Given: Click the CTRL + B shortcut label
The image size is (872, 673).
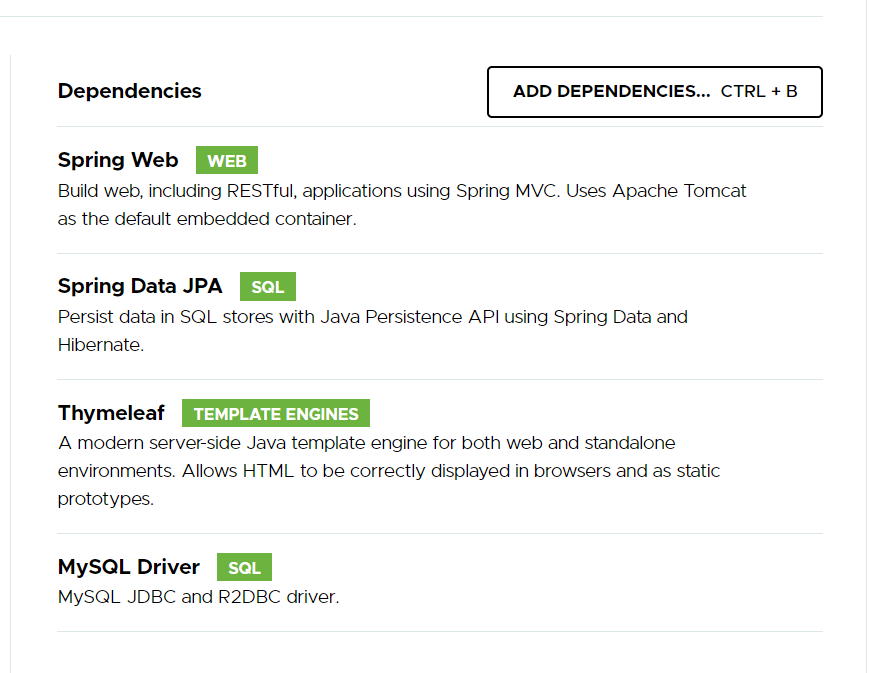Looking at the screenshot, I should 760,91.
